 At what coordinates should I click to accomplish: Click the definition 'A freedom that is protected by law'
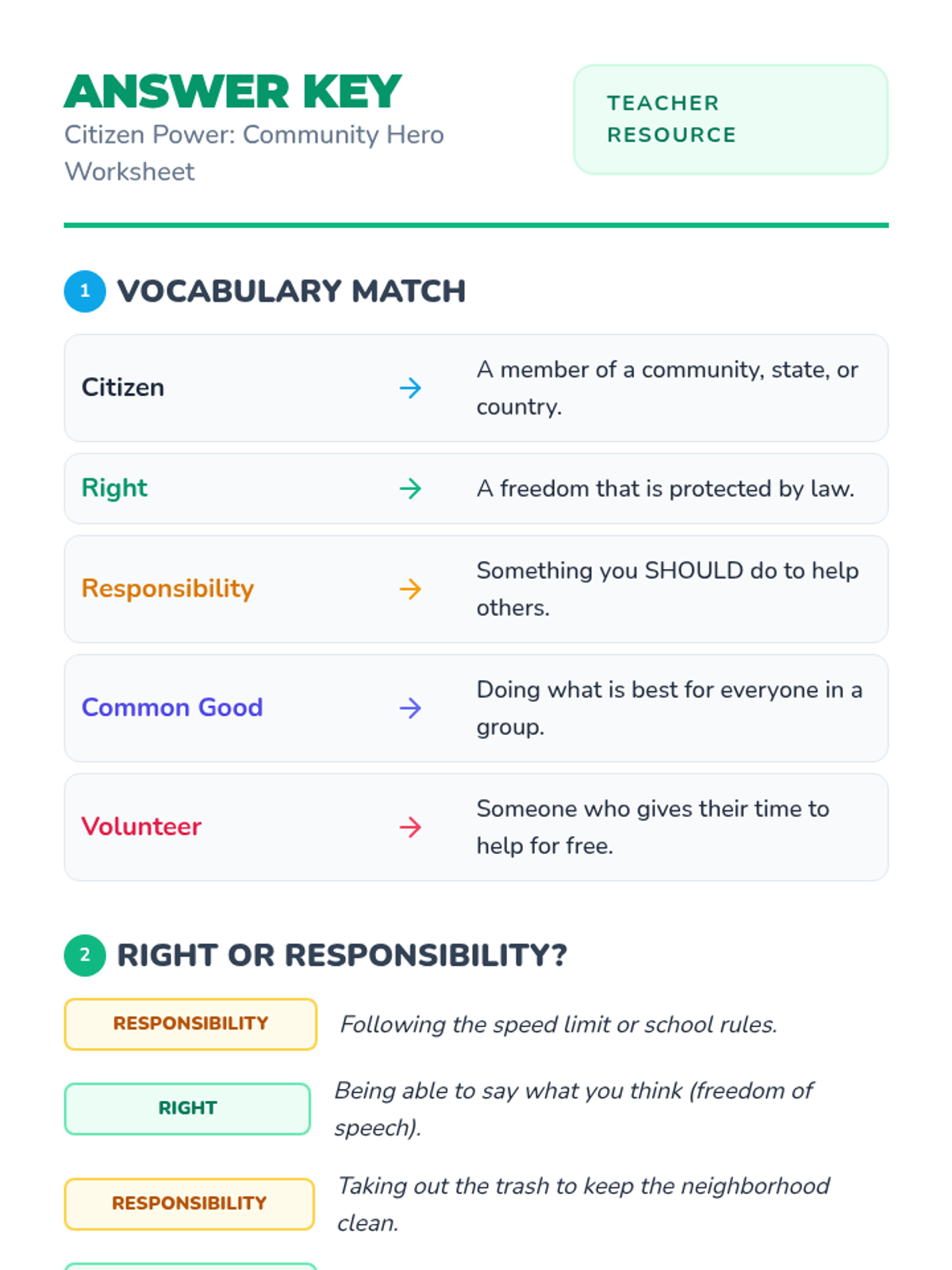[x=666, y=488]
